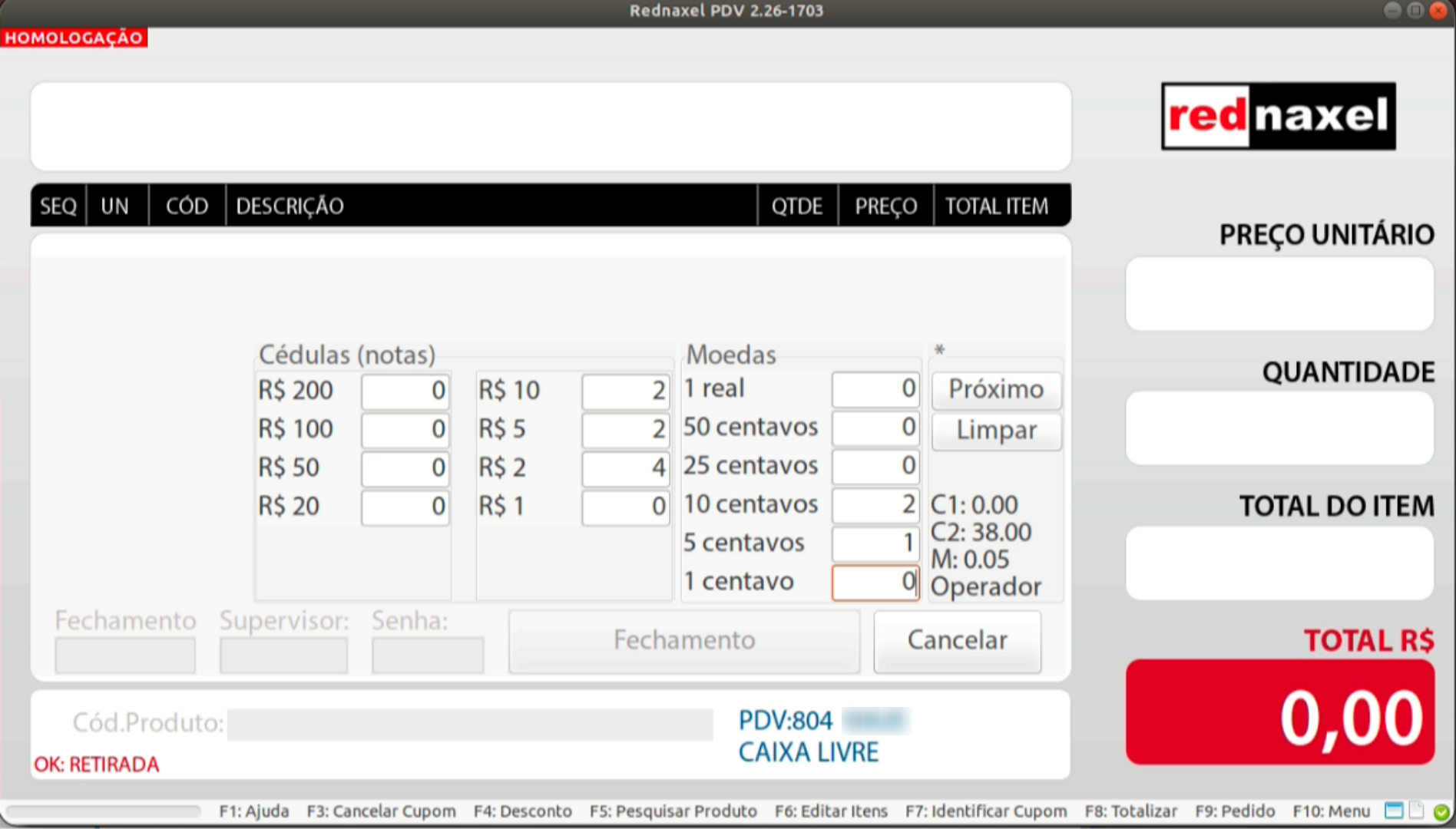Click F3: Cancelar Cupom shortcut
1456x829 pixels.
point(381,811)
